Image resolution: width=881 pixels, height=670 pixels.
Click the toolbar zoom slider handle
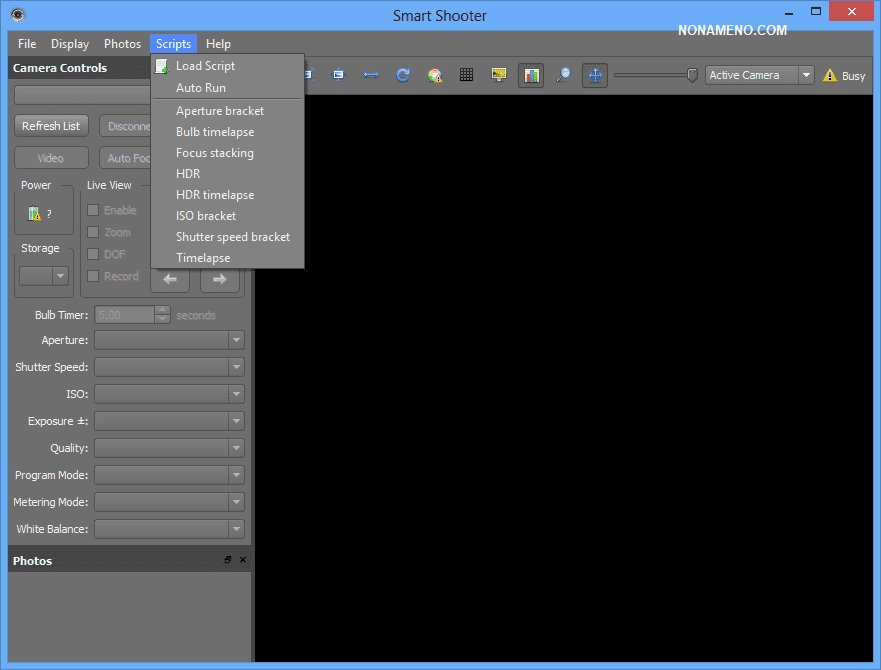pyautogui.click(x=692, y=75)
